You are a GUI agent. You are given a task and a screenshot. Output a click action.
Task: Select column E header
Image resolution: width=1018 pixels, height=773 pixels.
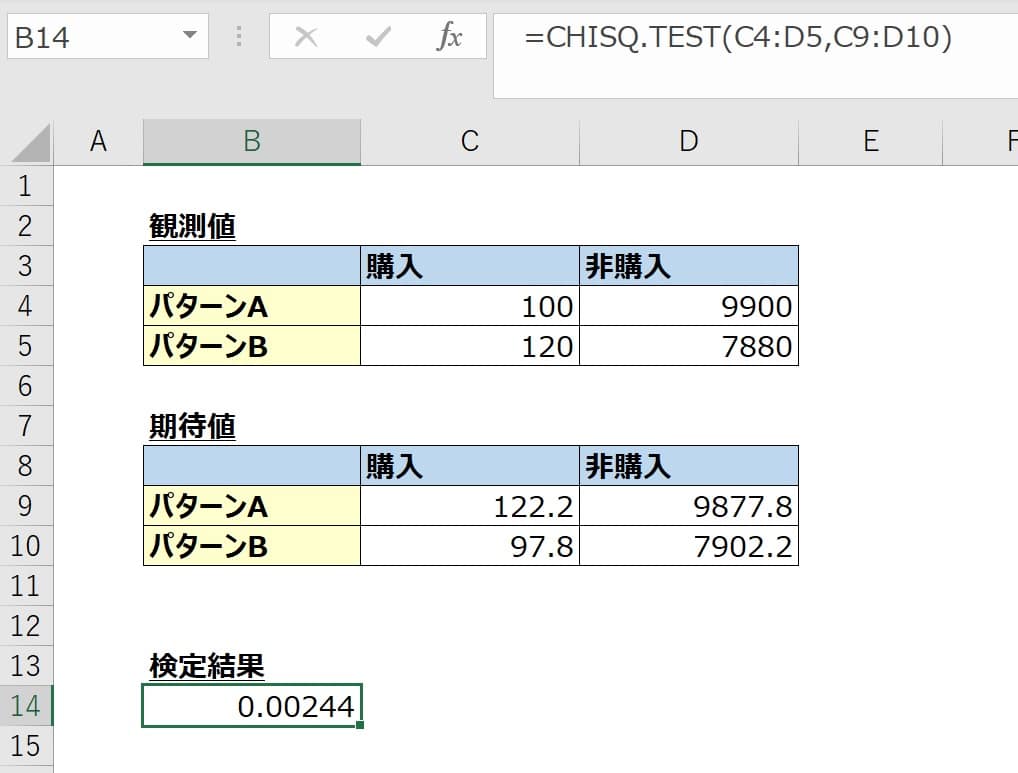(x=870, y=142)
